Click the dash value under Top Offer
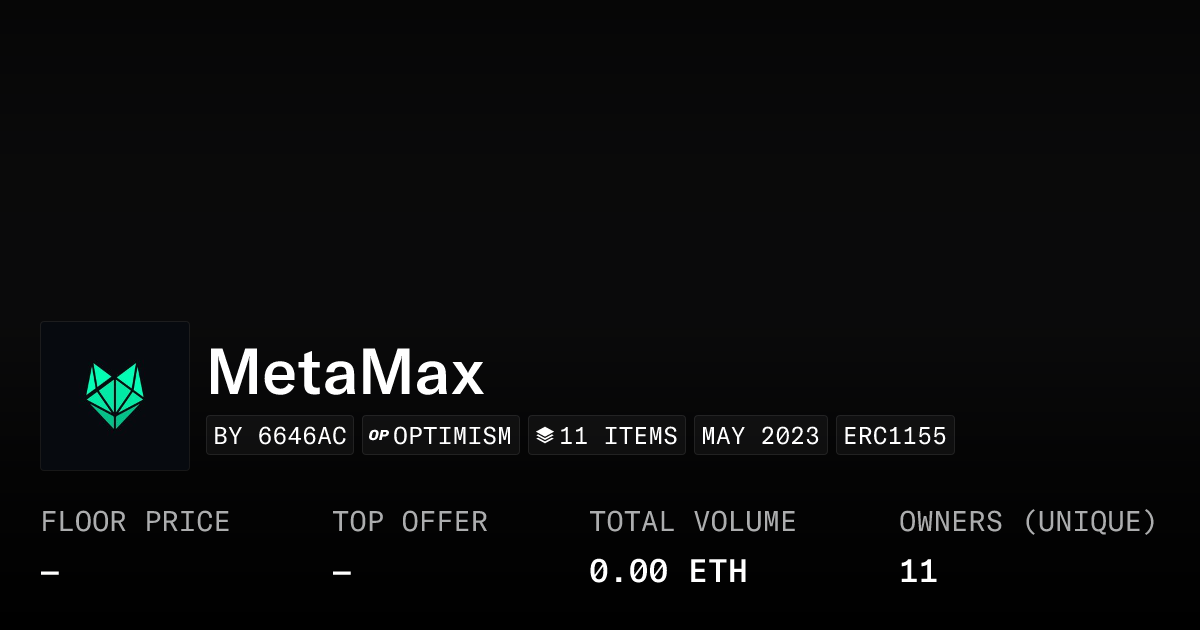The image size is (1200, 630). coord(342,573)
